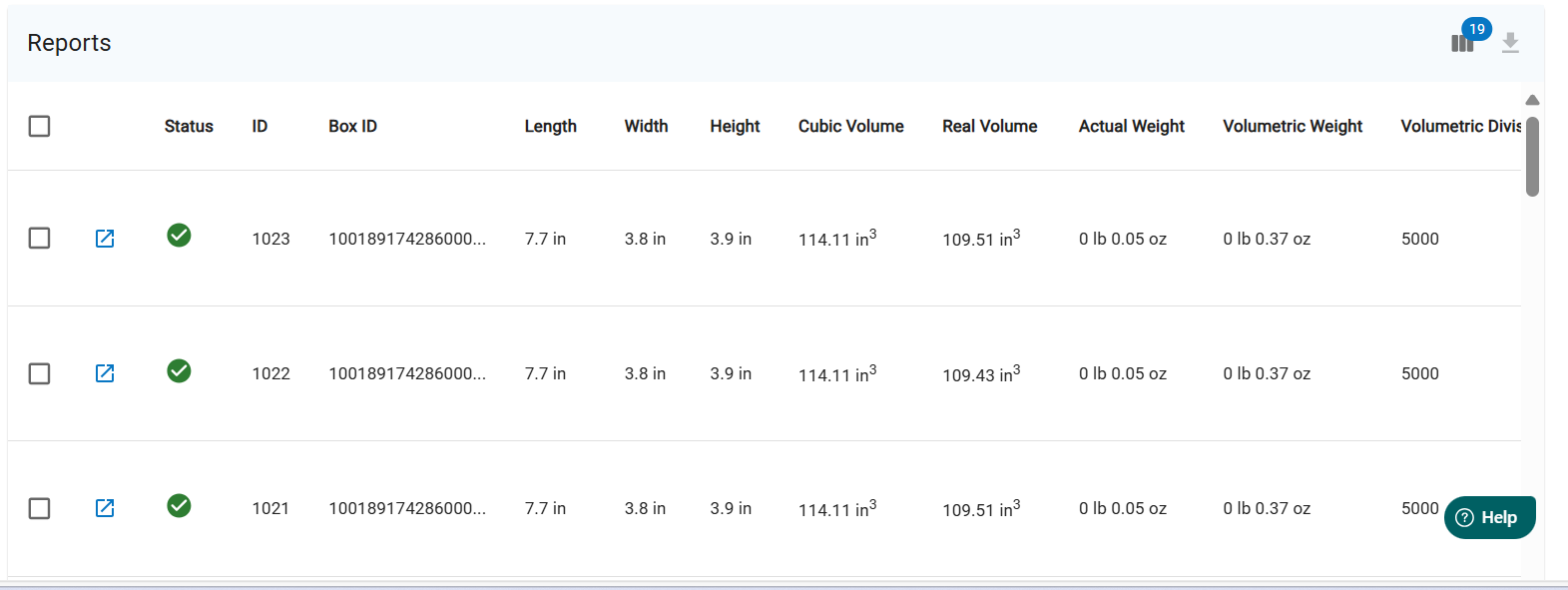Click truncated Box ID of report 1023

(x=407, y=239)
